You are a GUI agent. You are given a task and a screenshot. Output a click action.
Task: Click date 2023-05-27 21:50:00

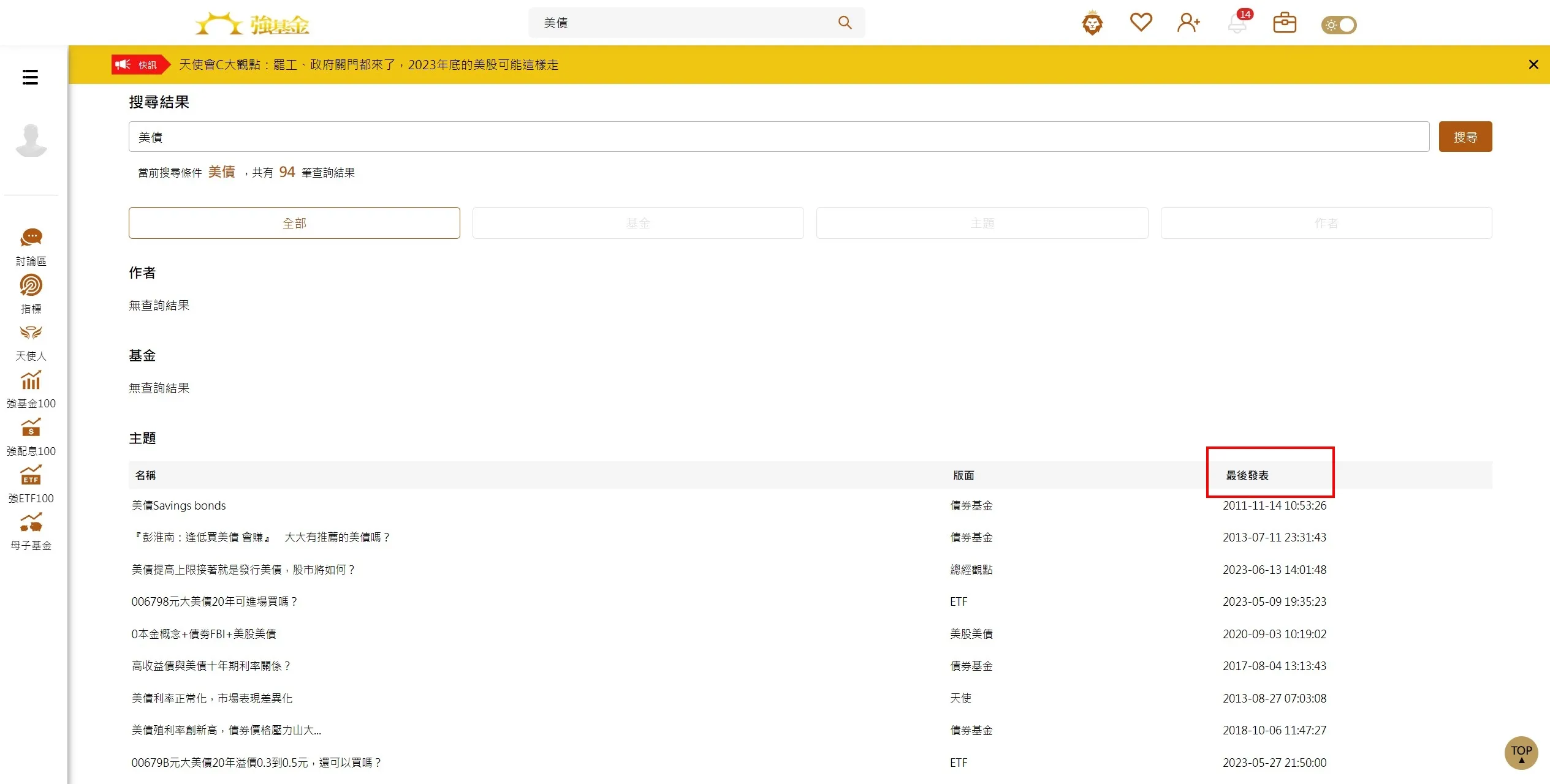point(1274,763)
